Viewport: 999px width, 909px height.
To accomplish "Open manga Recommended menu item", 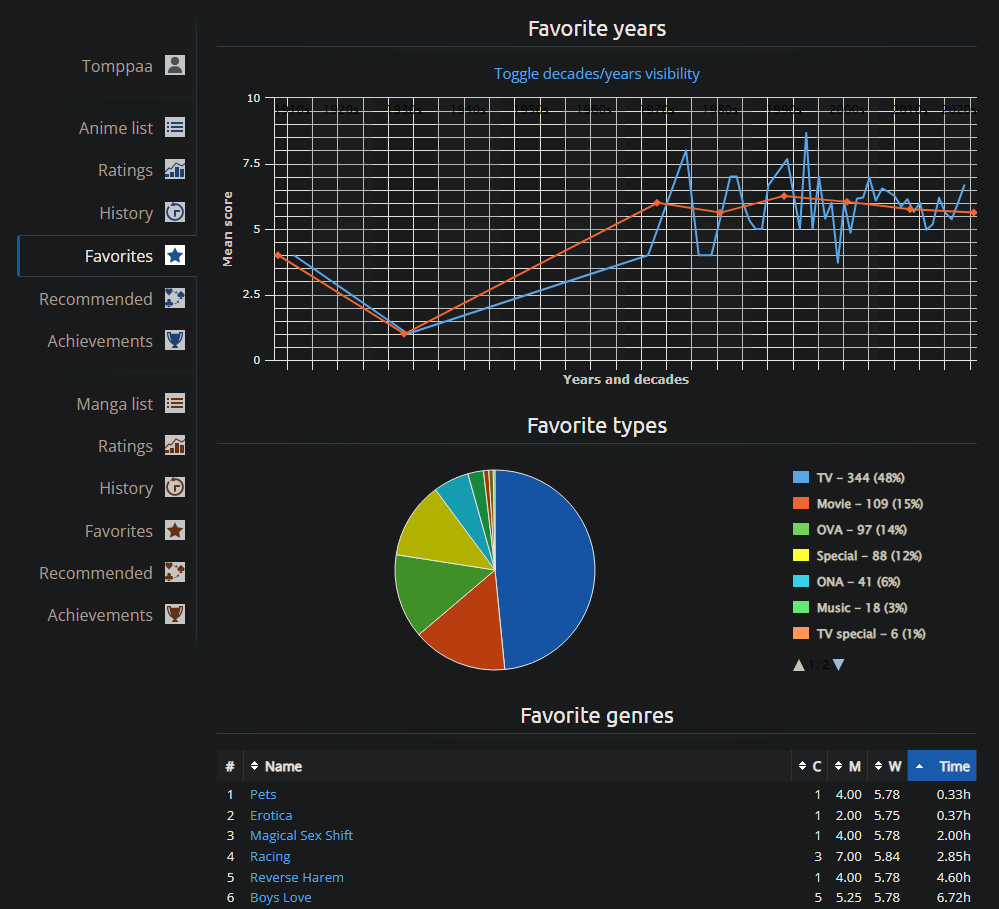I will 96,573.
